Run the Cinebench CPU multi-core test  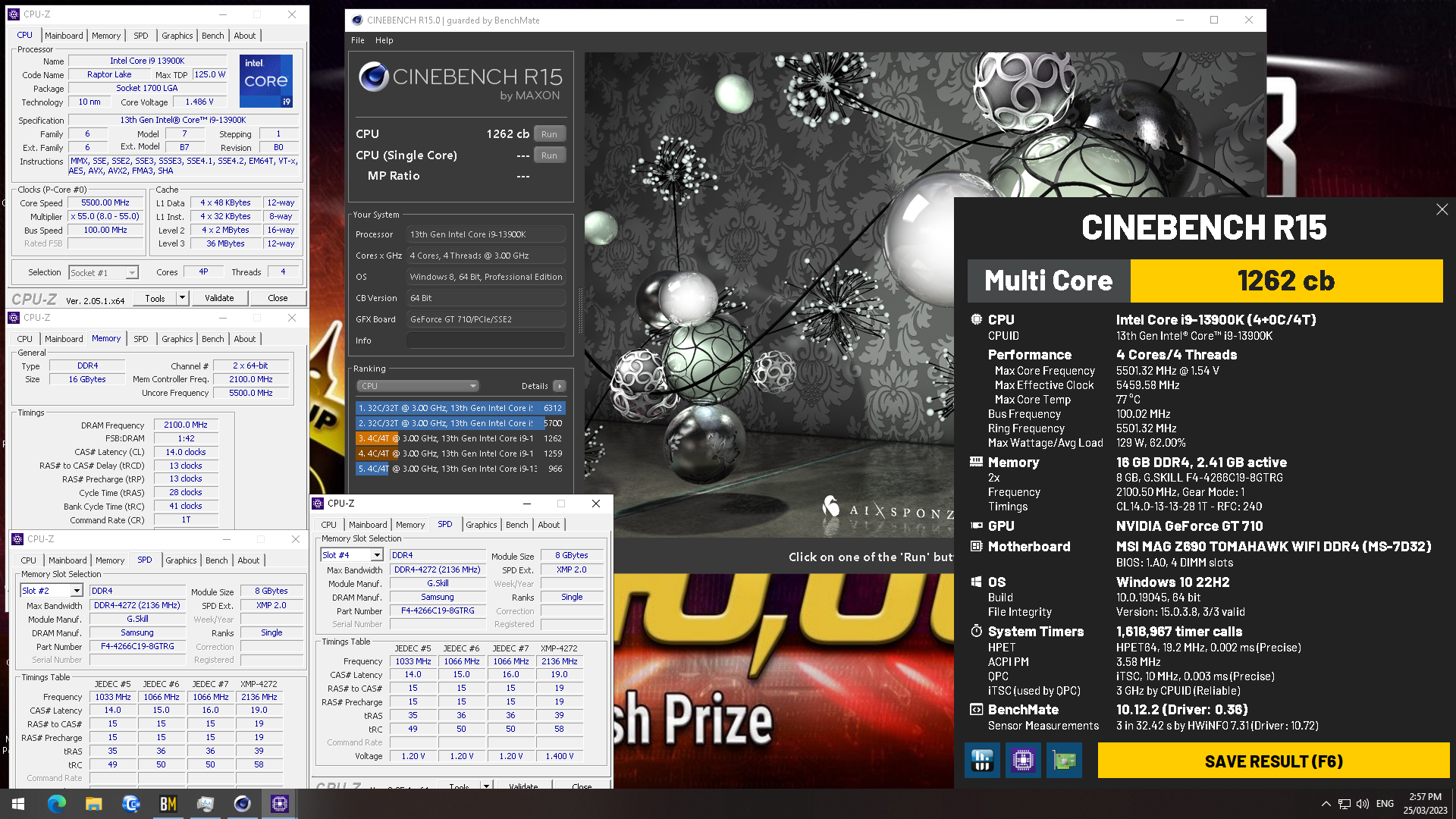550,134
